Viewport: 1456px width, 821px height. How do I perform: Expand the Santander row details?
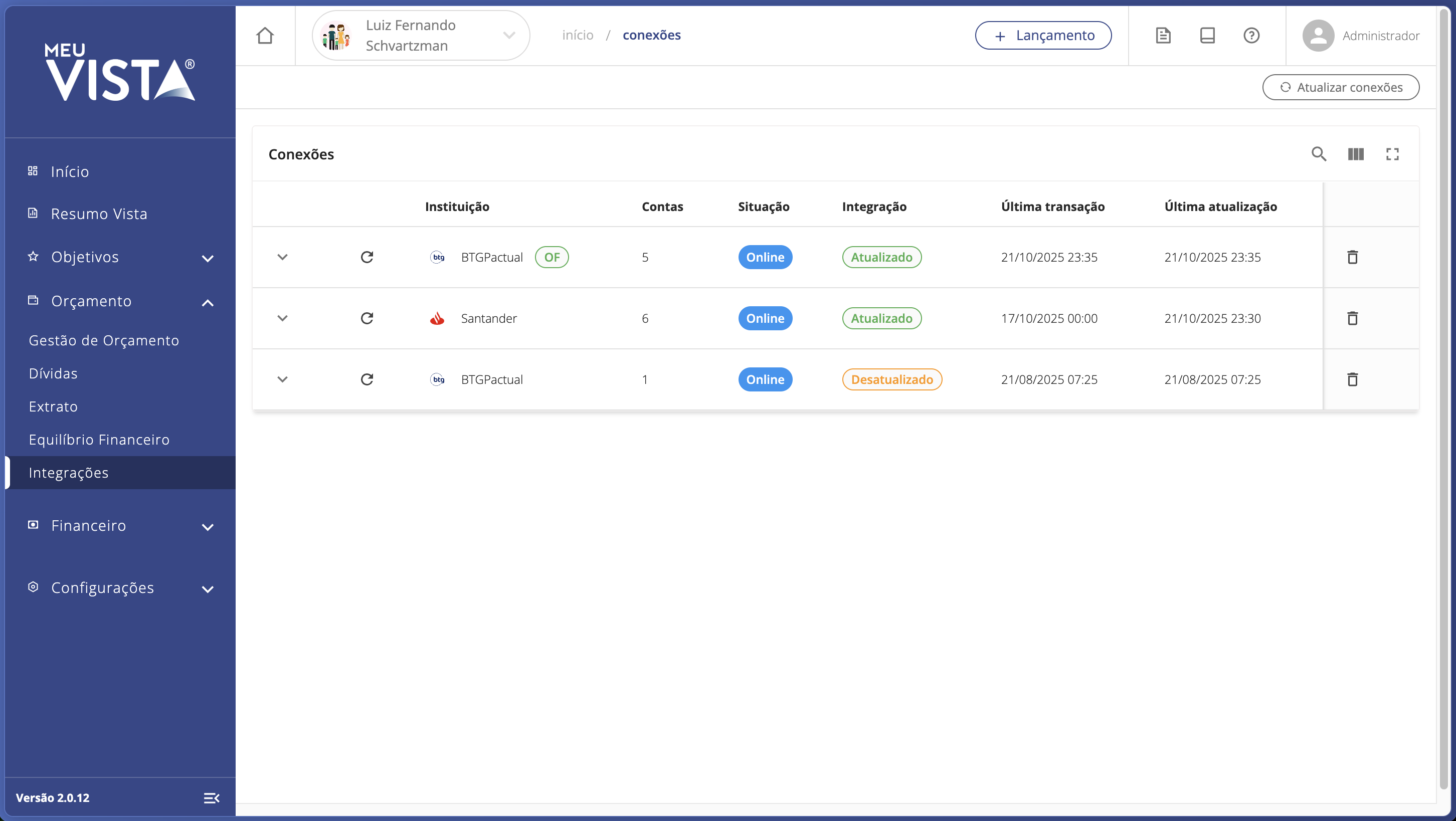pyautogui.click(x=282, y=318)
